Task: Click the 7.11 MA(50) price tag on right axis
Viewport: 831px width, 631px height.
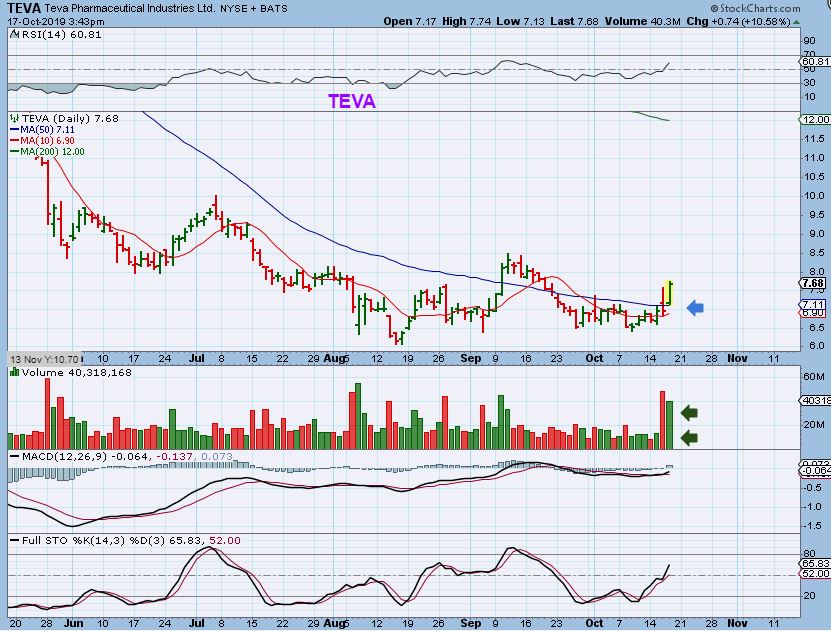Action: pyautogui.click(x=813, y=305)
